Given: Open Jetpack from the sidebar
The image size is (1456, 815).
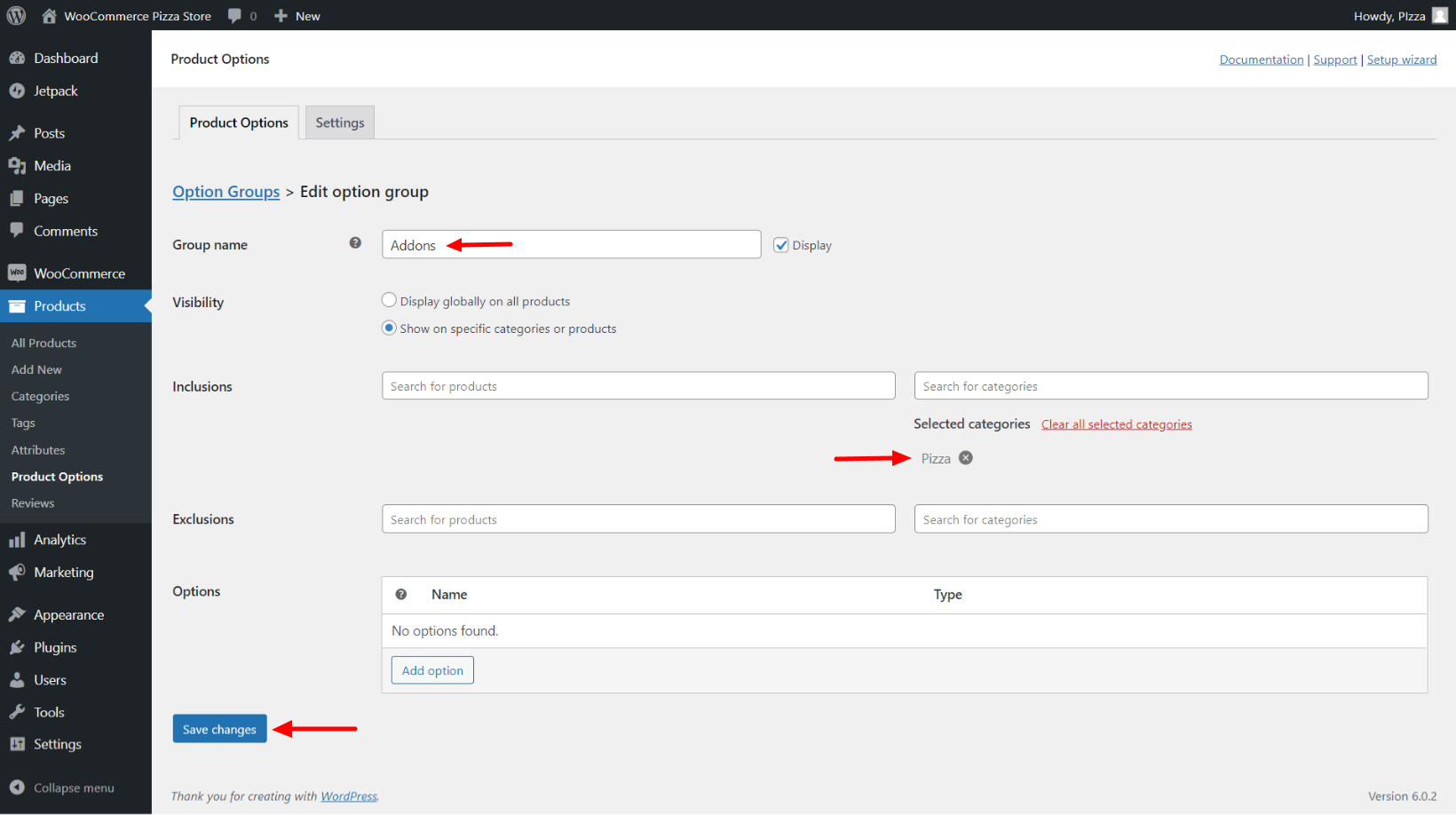Looking at the screenshot, I should click(55, 91).
